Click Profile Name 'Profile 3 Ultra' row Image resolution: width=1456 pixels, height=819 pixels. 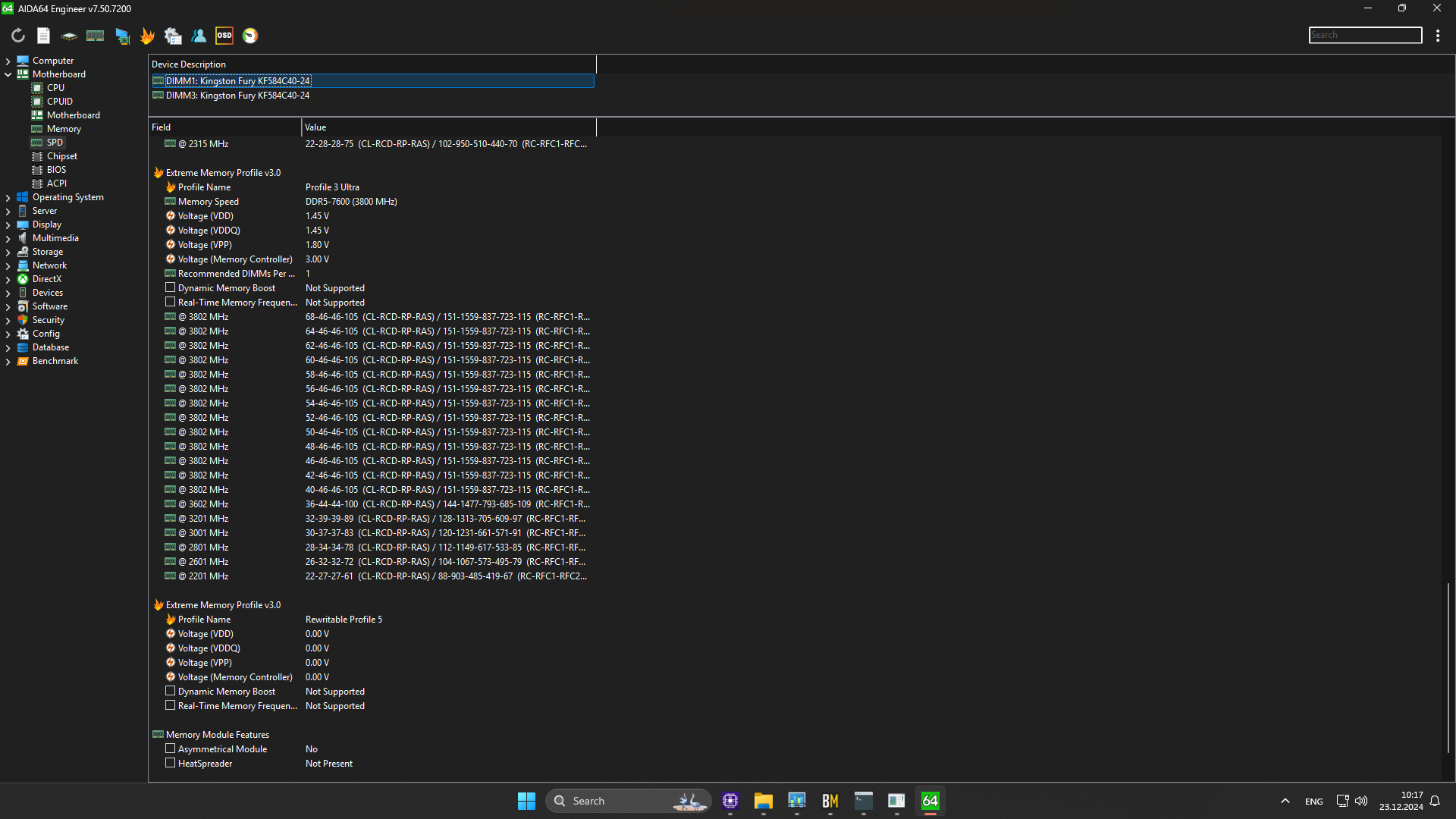pyautogui.click(x=372, y=187)
